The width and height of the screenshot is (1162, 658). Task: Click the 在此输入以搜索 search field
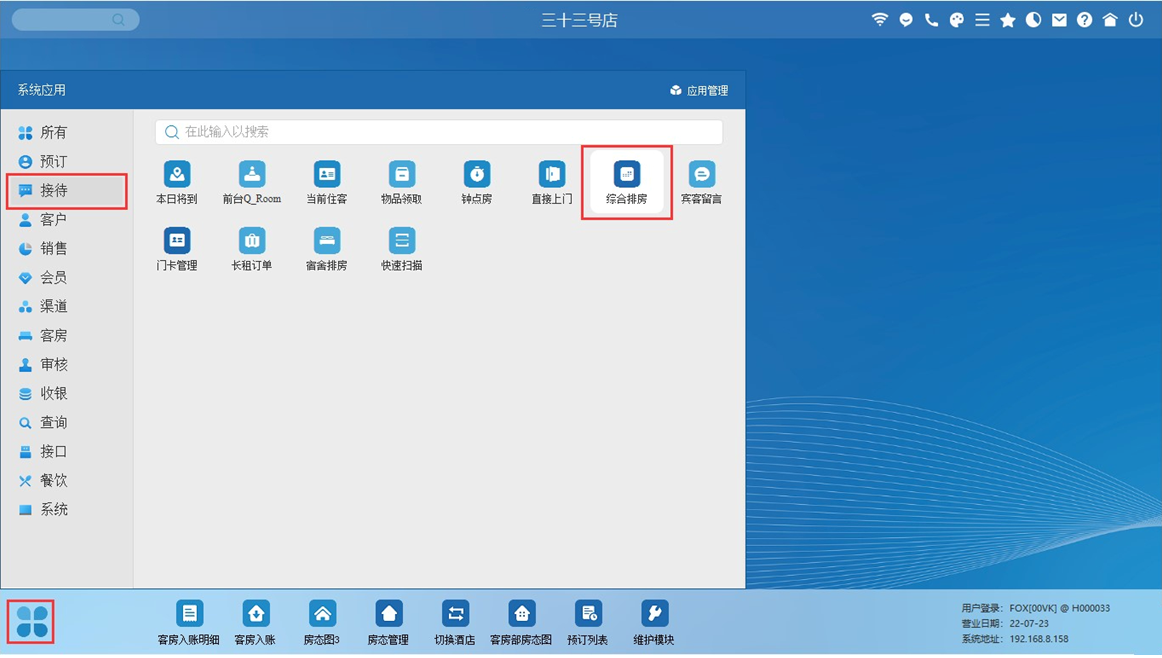(440, 132)
